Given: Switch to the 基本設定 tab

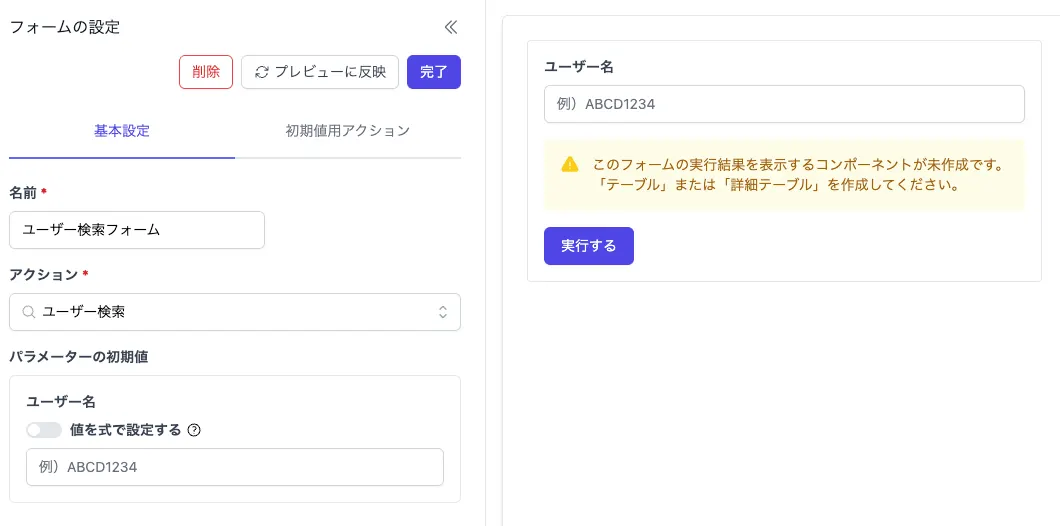Looking at the screenshot, I should 122,131.
